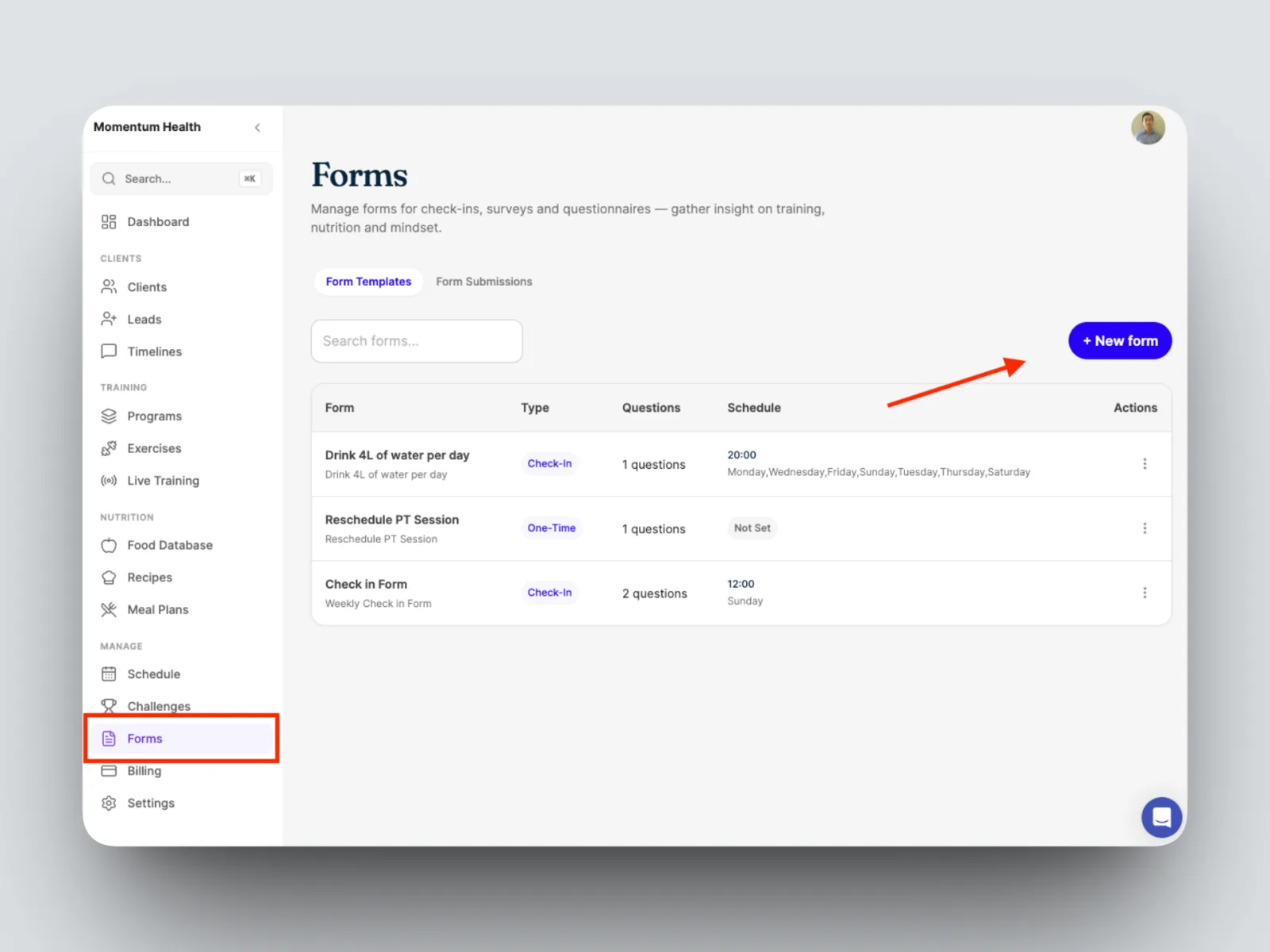This screenshot has width=1270, height=952.
Task: Click the Timelines chat icon
Action: (109, 351)
